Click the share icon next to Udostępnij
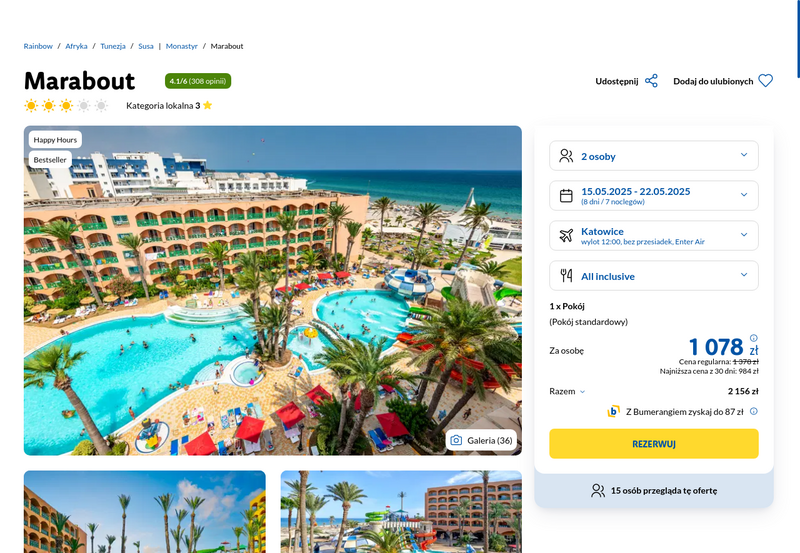The image size is (800, 553). pyautogui.click(x=651, y=81)
